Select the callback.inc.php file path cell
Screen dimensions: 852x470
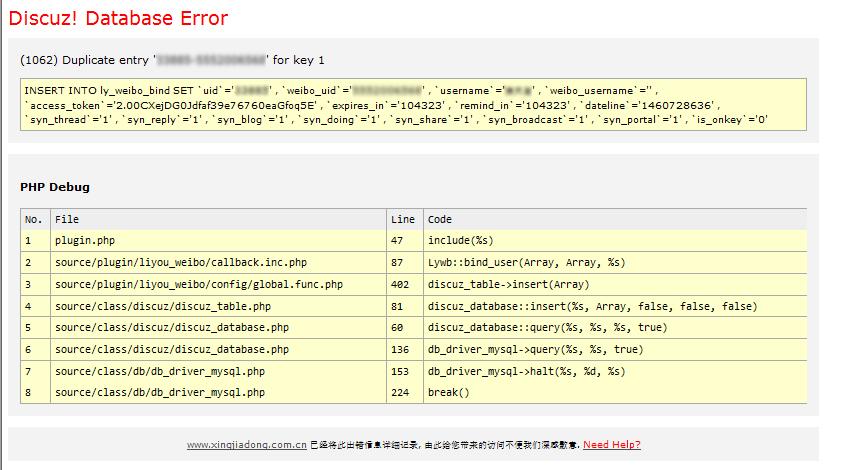(218, 262)
